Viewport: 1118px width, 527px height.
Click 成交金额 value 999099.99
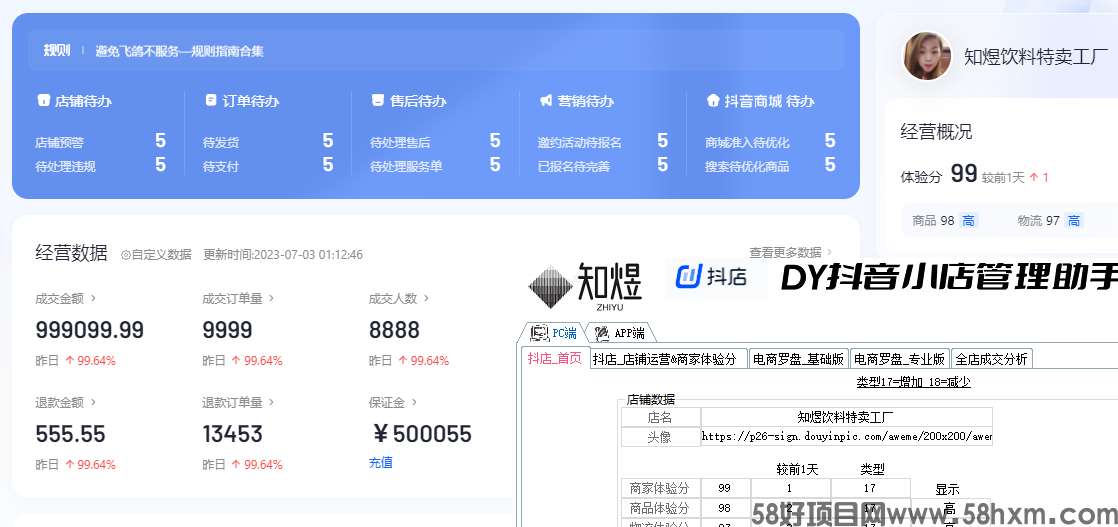pyautogui.click(x=90, y=330)
